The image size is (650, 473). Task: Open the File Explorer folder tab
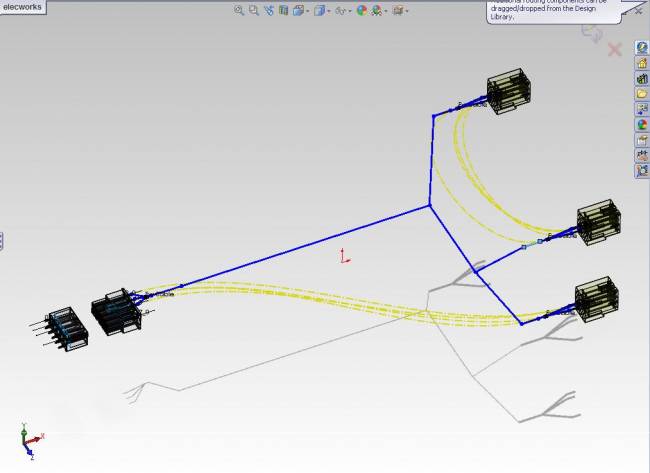tap(642, 94)
